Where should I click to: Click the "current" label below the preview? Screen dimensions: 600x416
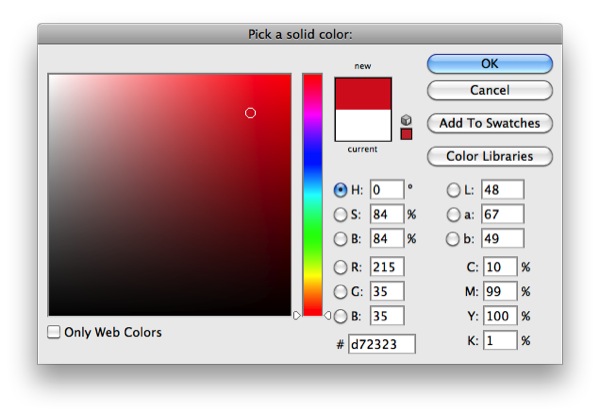[362, 149]
